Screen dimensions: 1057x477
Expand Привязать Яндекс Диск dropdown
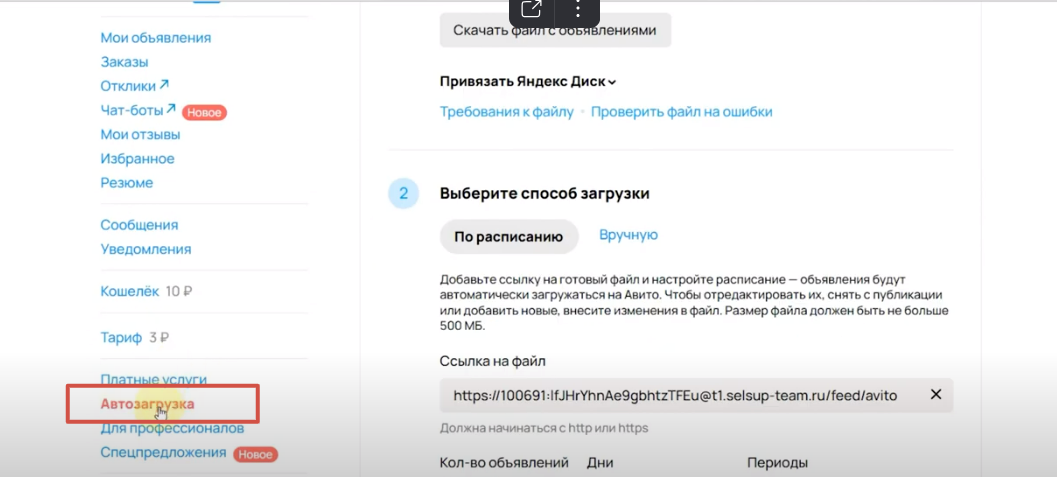[x=528, y=82]
